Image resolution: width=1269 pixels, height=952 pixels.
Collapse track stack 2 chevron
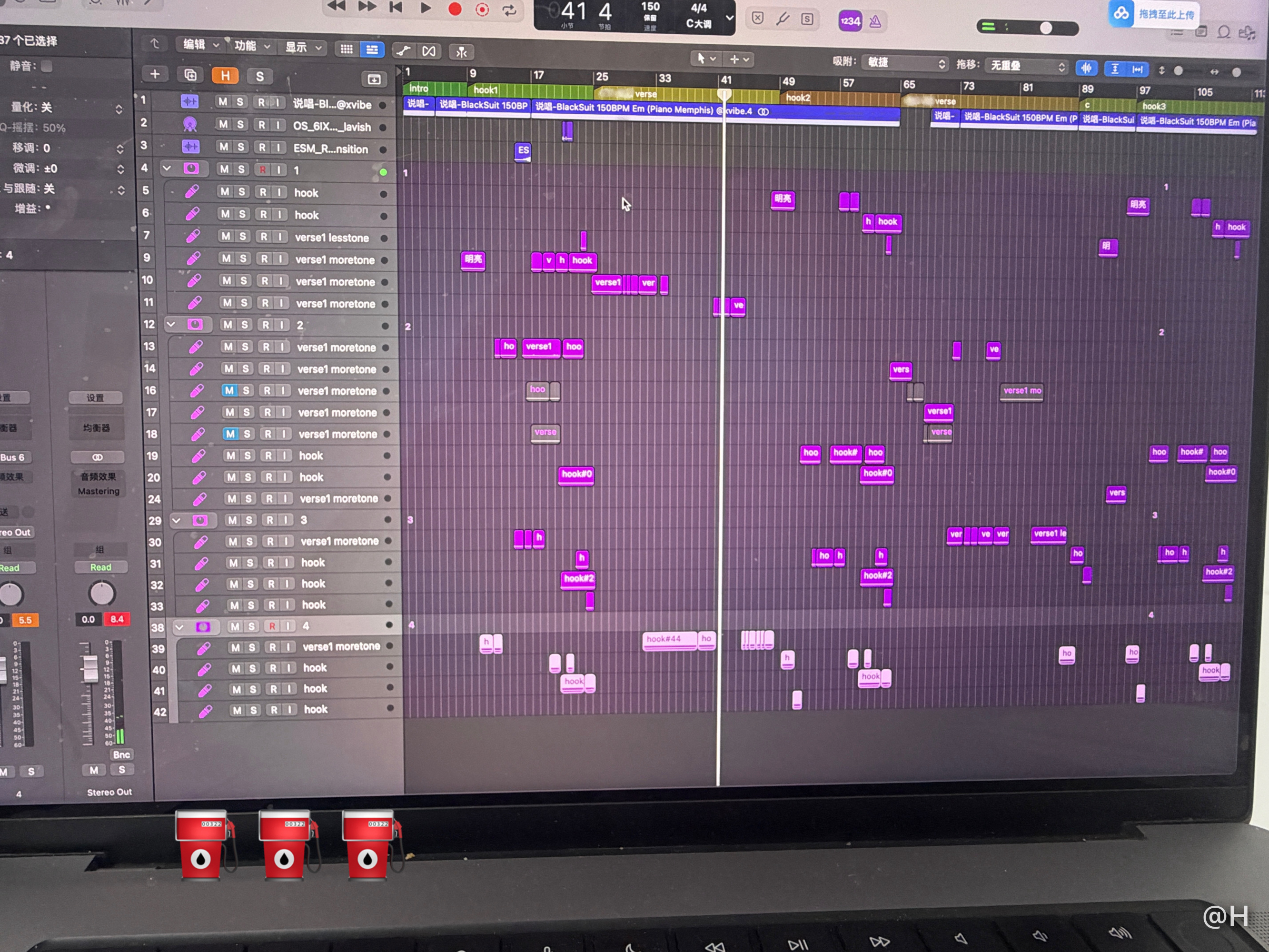click(x=171, y=324)
